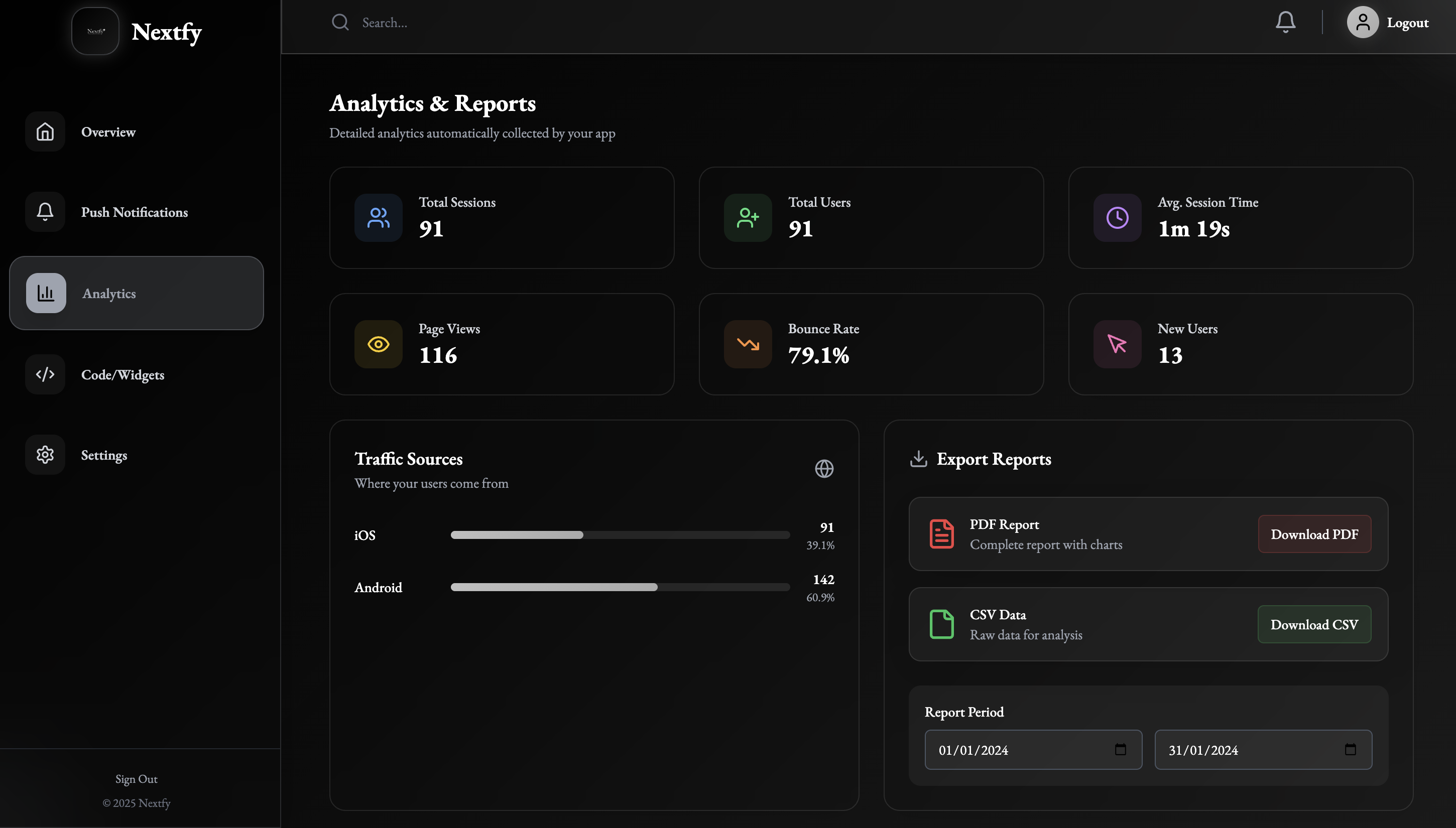Click the Android traffic progress bar
Image resolution: width=1456 pixels, height=828 pixels.
(620, 587)
